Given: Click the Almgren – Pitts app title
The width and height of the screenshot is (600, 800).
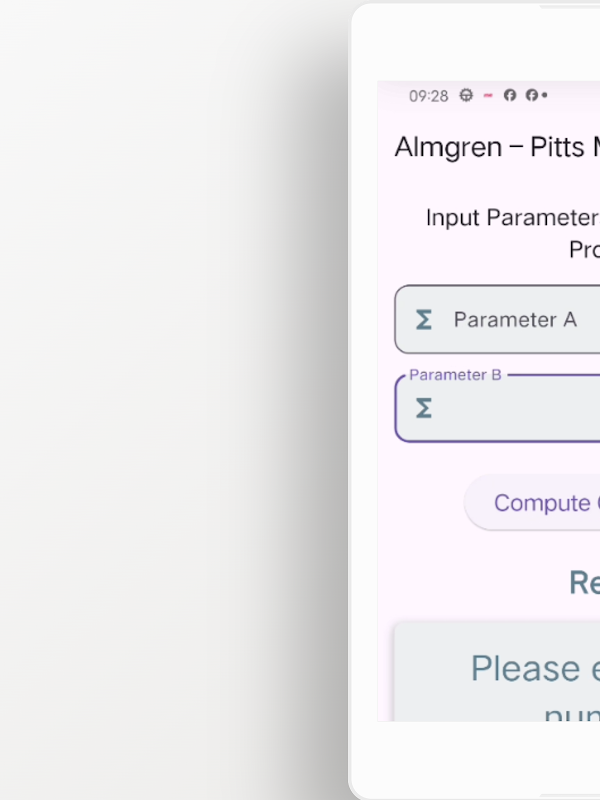Looking at the screenshot, I should pos(497,147).
